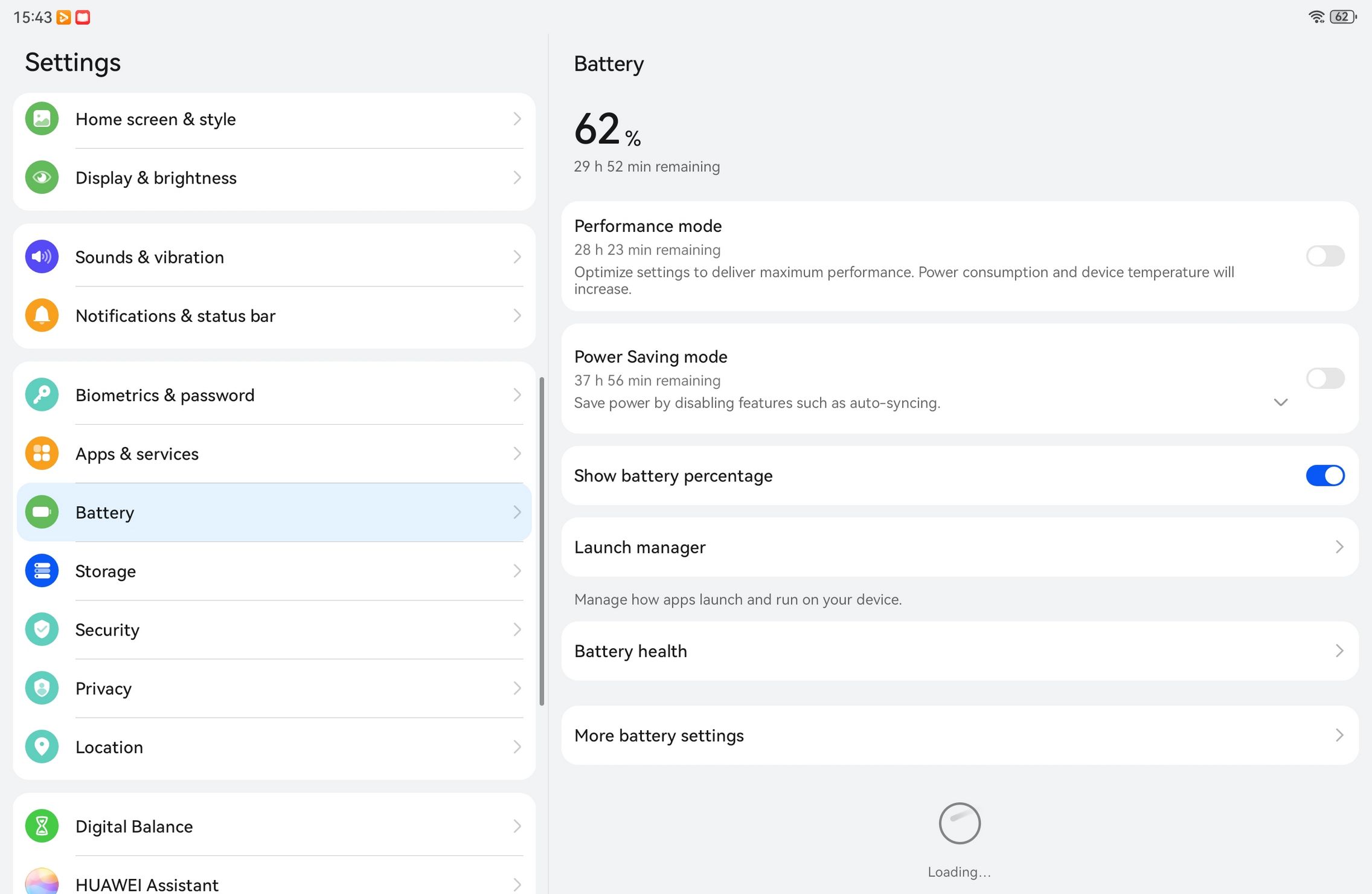This screenshot has width=1372, height=894.
Task: Tap the Biometrics & password key icon
Action: pos(42,394)
